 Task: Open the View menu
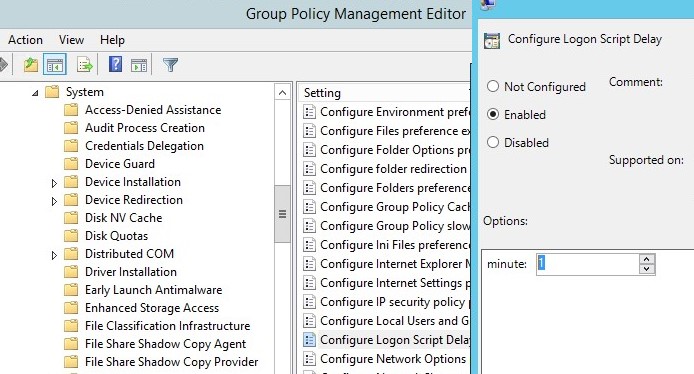click(71, 40)
